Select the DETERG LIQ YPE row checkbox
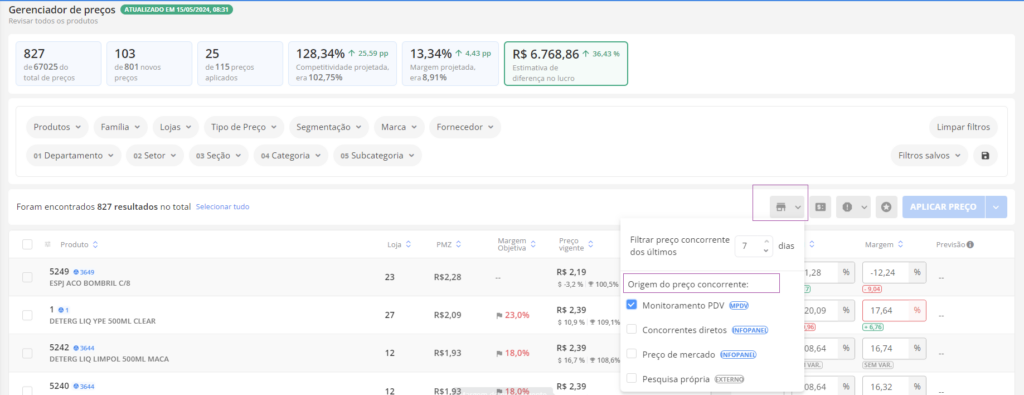Image resolution: width=1024 pixels, height=395 pixels. coord(27,315)
